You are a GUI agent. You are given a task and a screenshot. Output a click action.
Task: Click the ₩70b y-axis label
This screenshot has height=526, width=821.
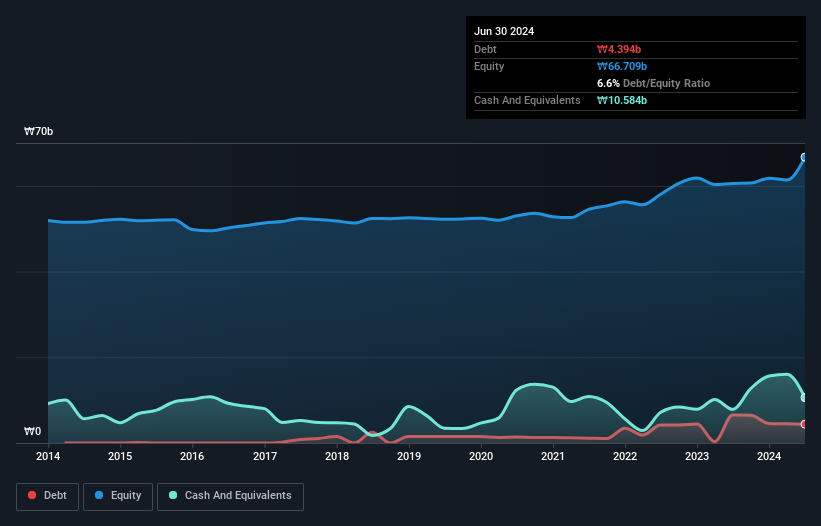(x=38, y=131)
